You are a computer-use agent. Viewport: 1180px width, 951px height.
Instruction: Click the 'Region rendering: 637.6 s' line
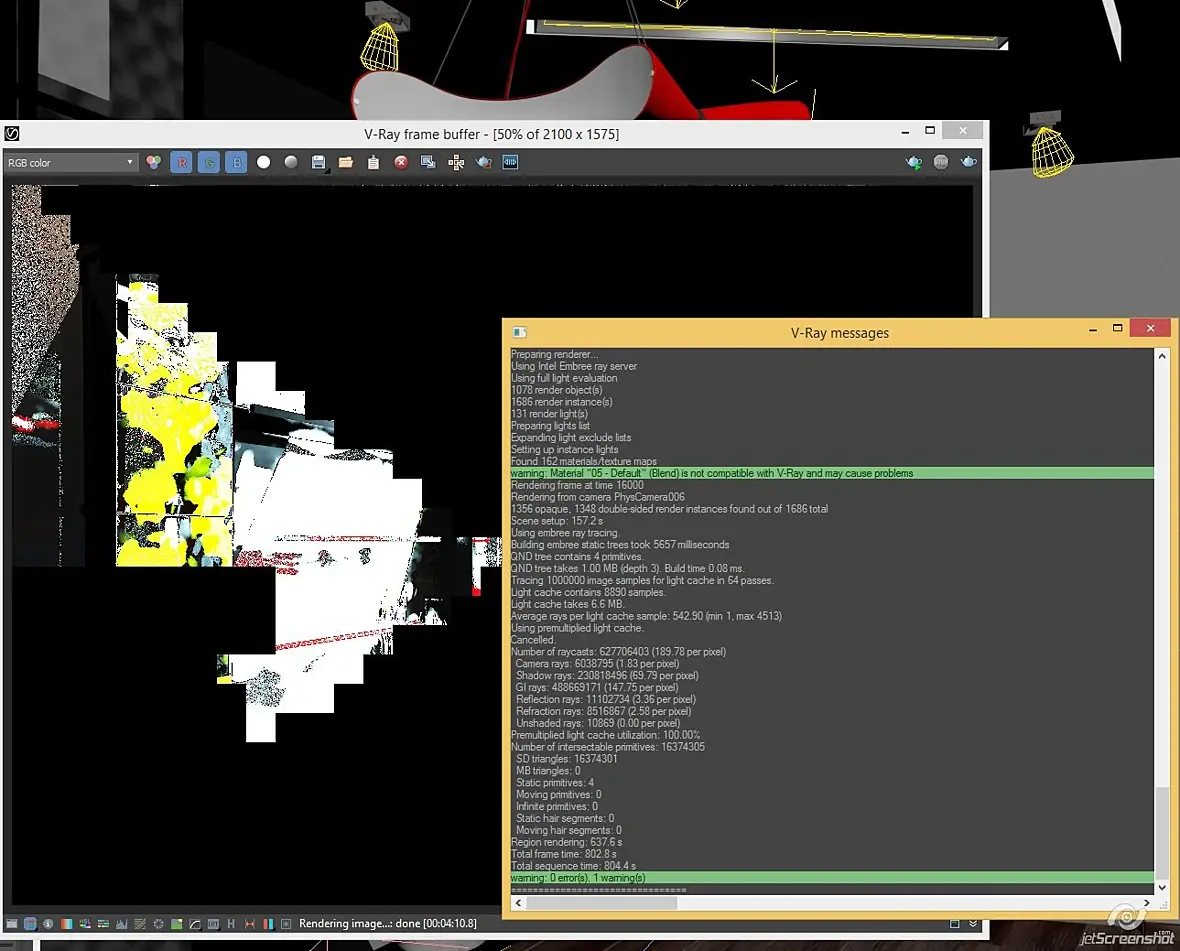[567, 842]
